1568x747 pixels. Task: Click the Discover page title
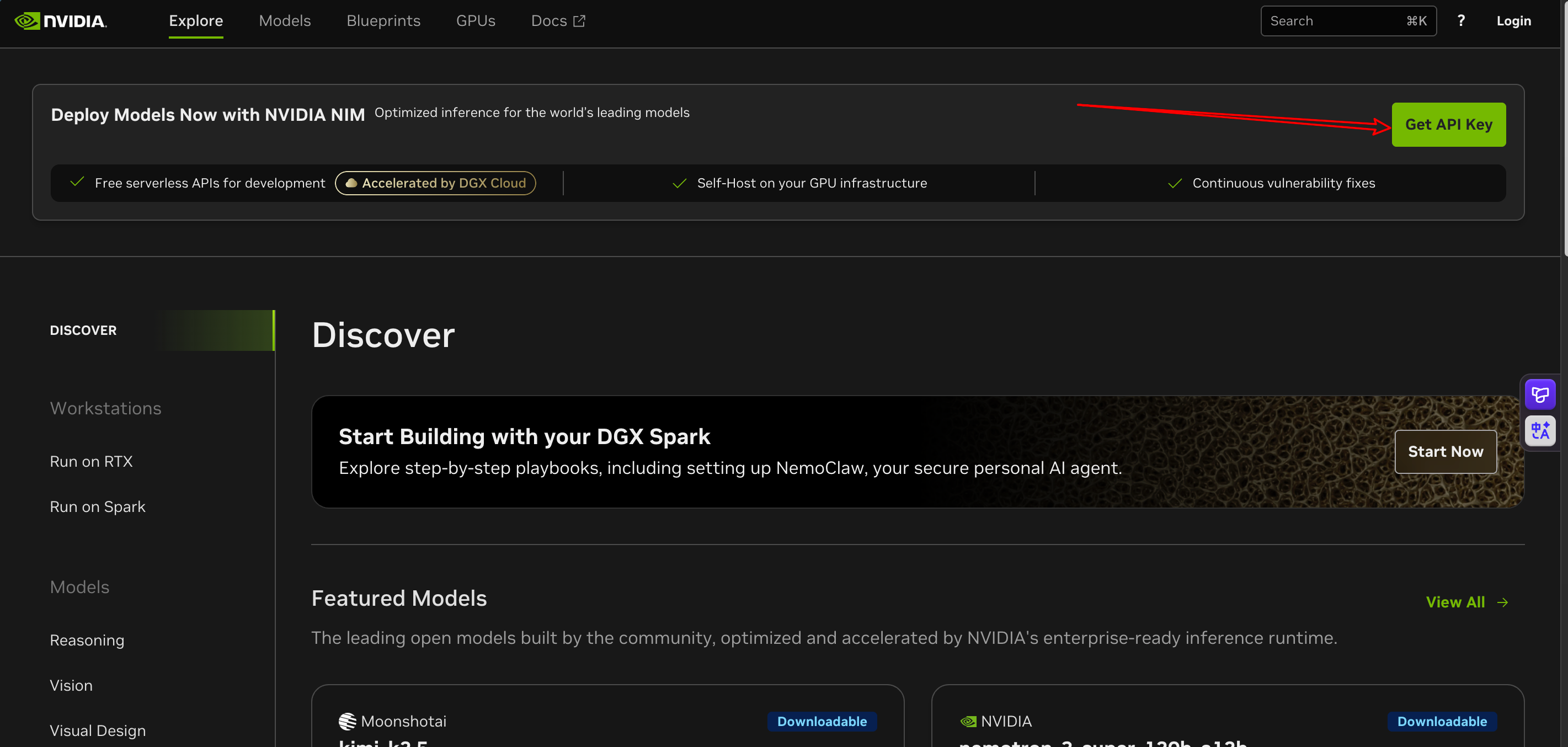point(383,335)
